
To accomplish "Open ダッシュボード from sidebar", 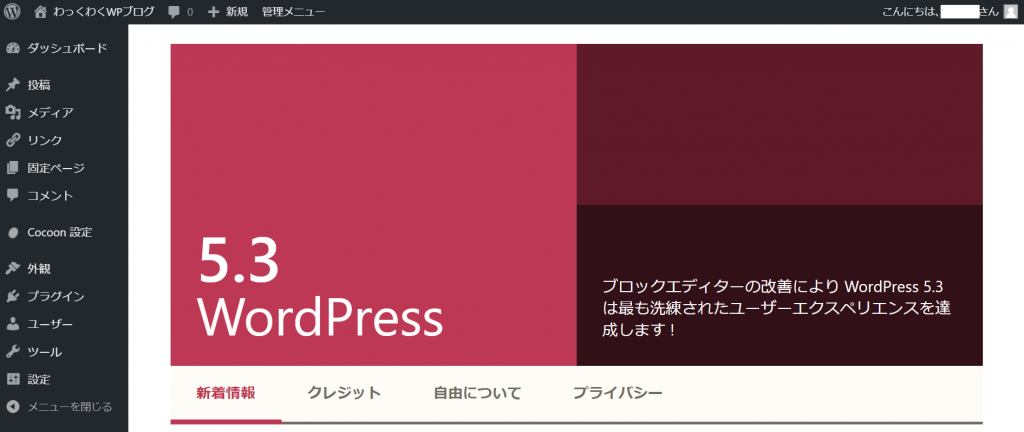I will point(66,48).
